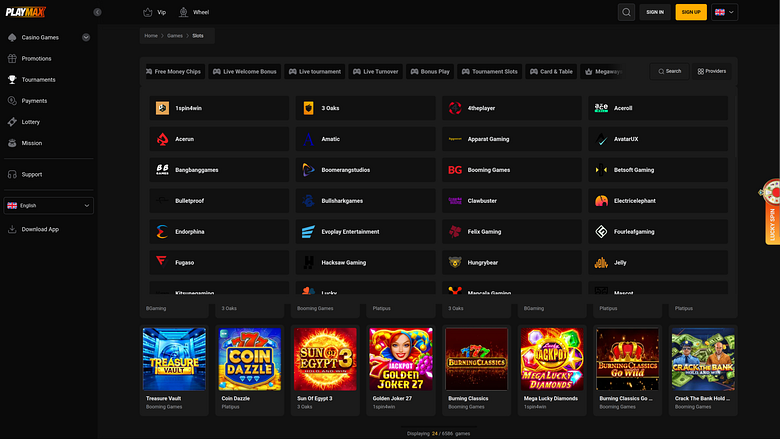Choose the AvatarUX provider

658,139
